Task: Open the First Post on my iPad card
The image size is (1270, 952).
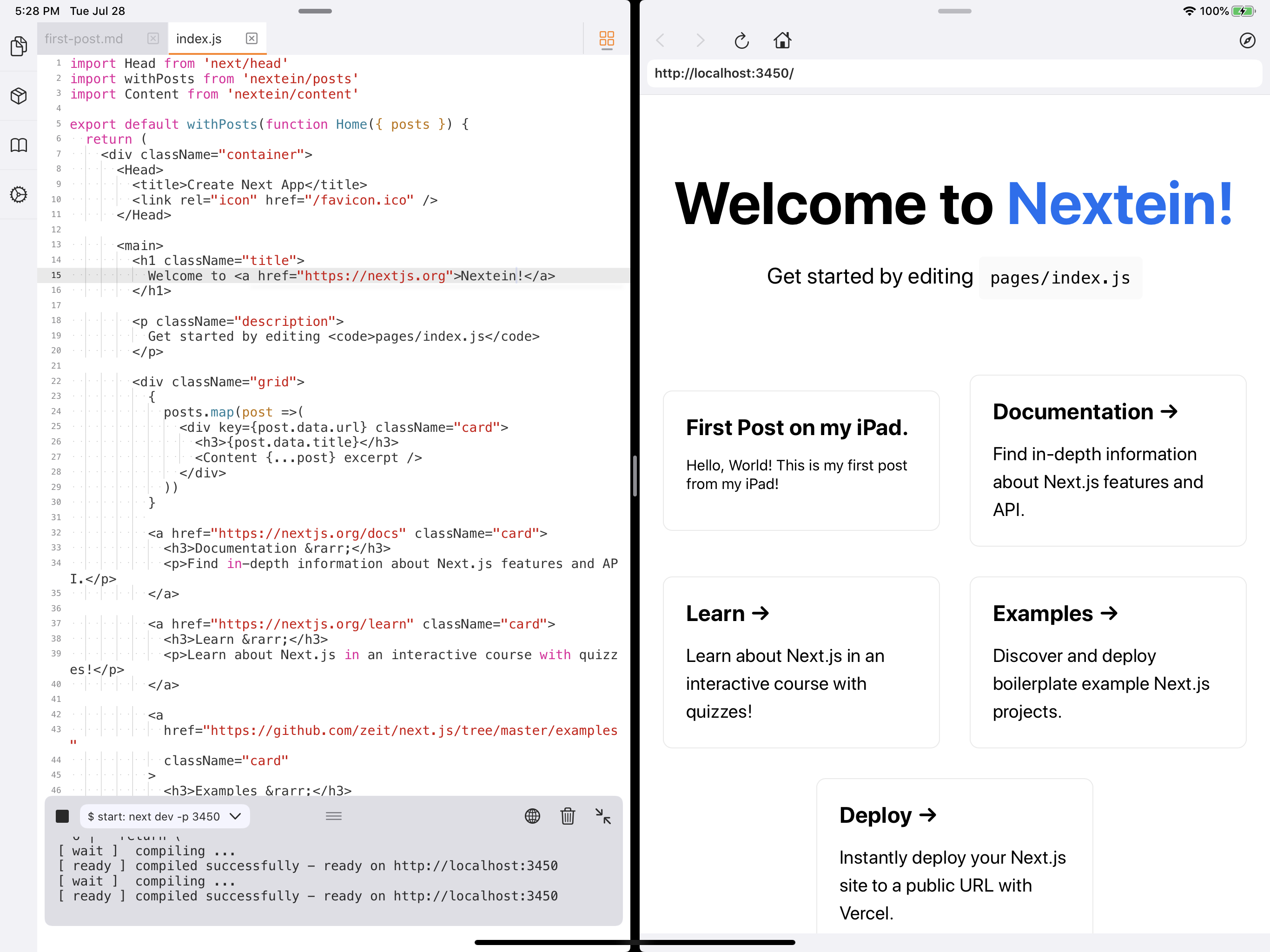Action: click(801, 461)
